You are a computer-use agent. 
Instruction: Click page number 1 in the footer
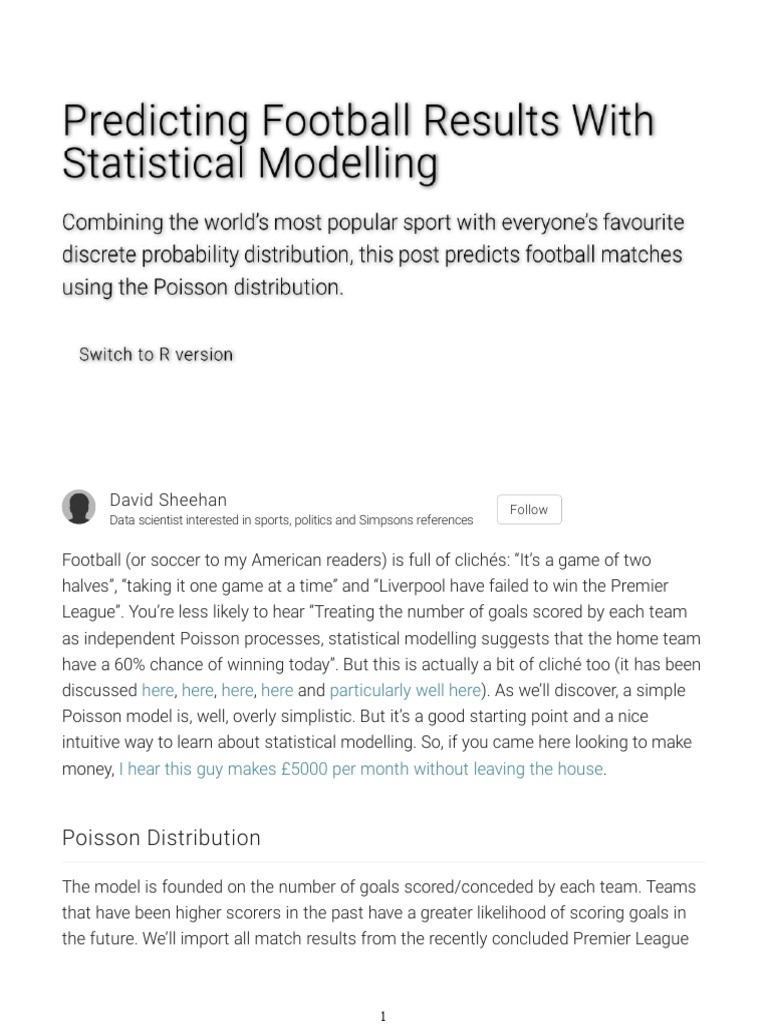(x=383, y=1016)
